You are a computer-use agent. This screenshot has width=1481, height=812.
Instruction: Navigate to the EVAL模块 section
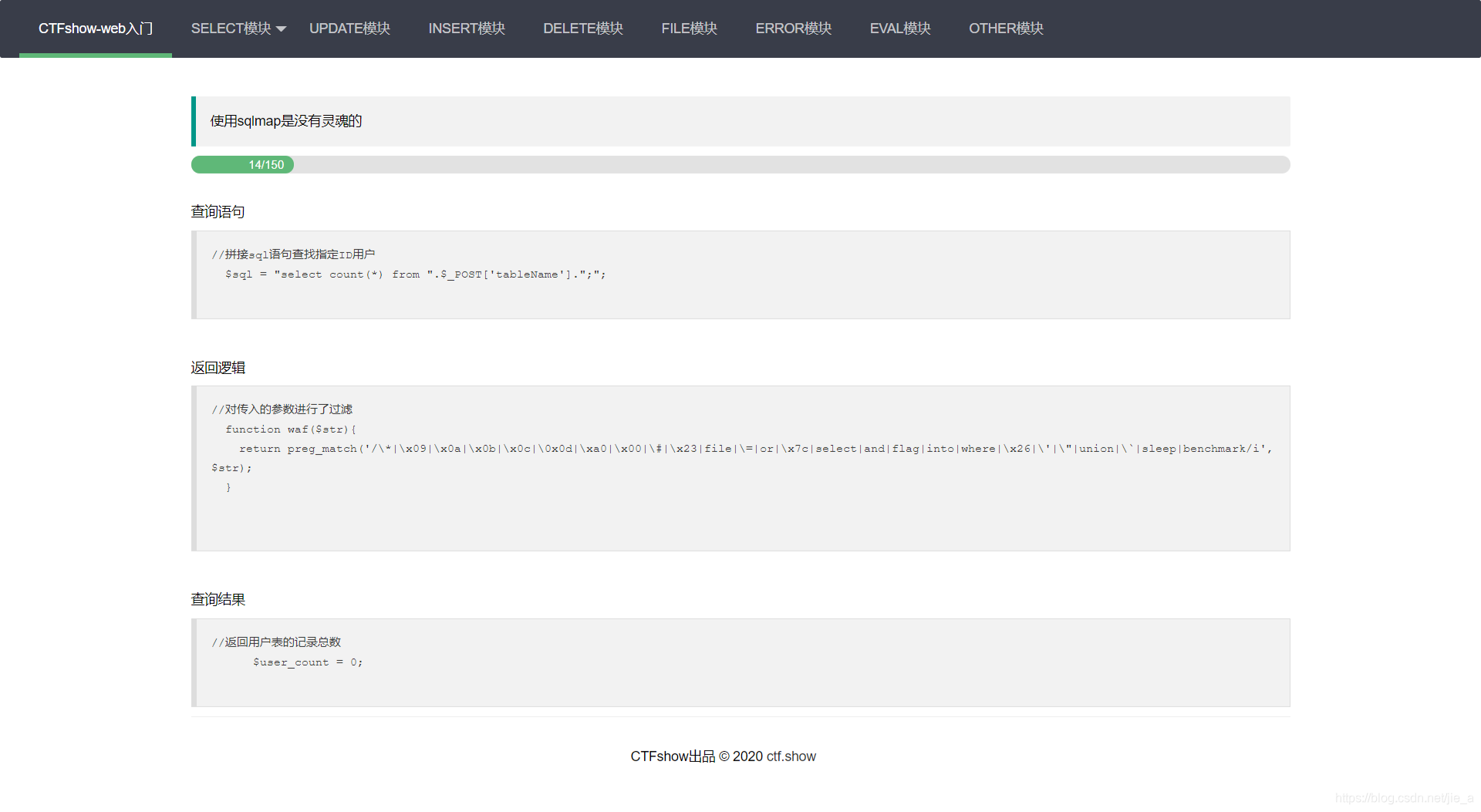click(x=900, y=29)
